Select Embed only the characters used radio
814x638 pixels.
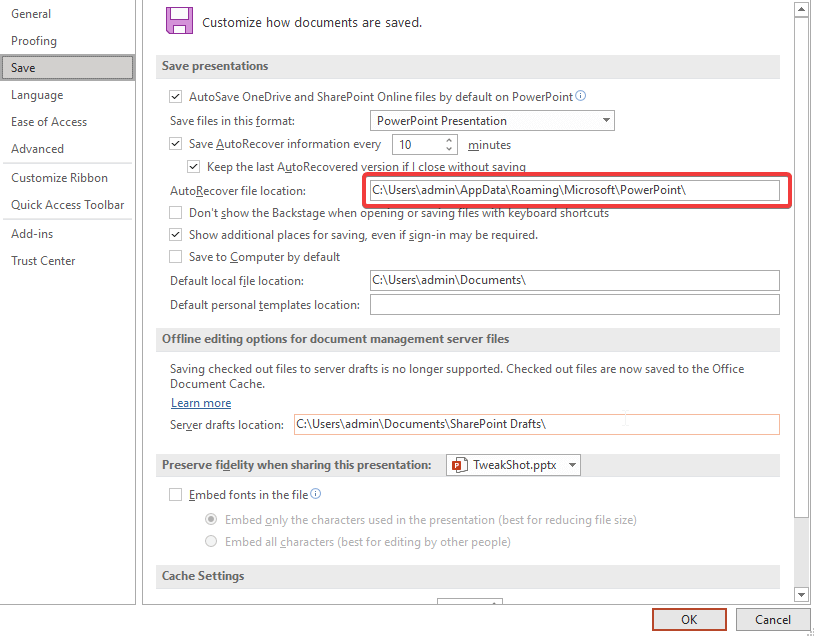(x=211, y=519)
